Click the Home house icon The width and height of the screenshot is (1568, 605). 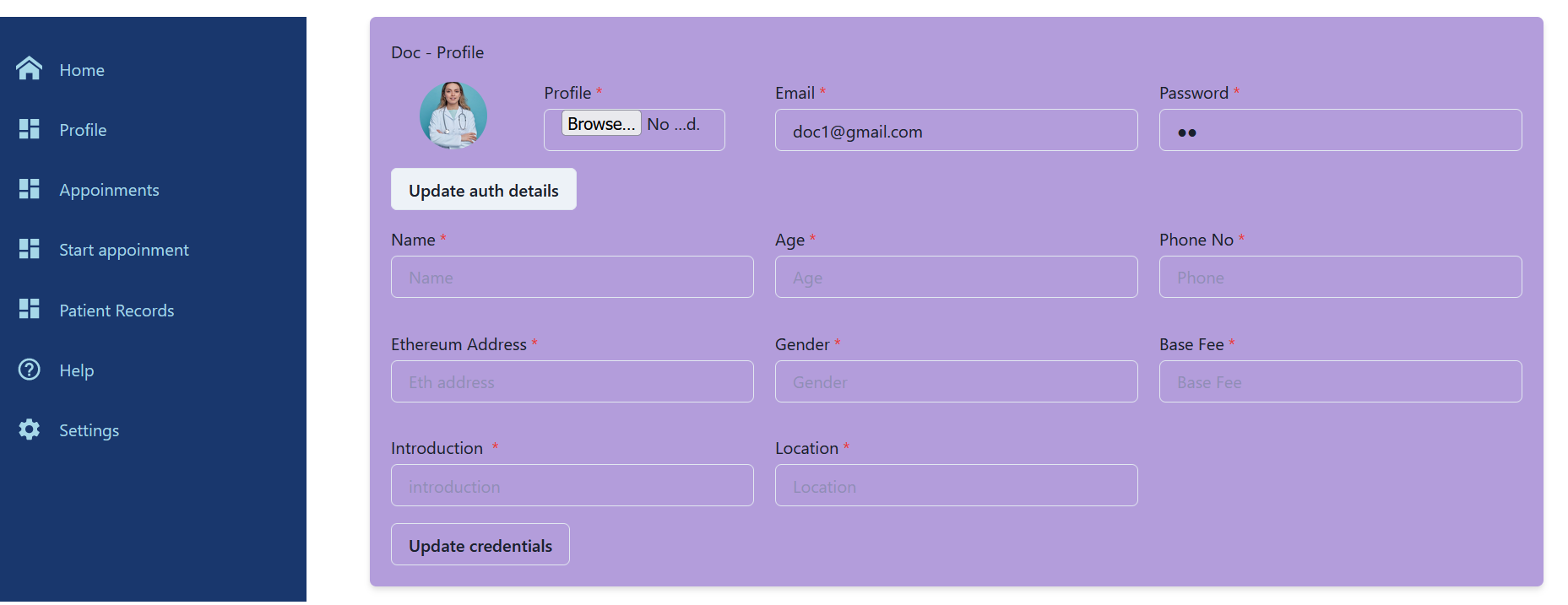pyautogui.click(x=30, y=68)
